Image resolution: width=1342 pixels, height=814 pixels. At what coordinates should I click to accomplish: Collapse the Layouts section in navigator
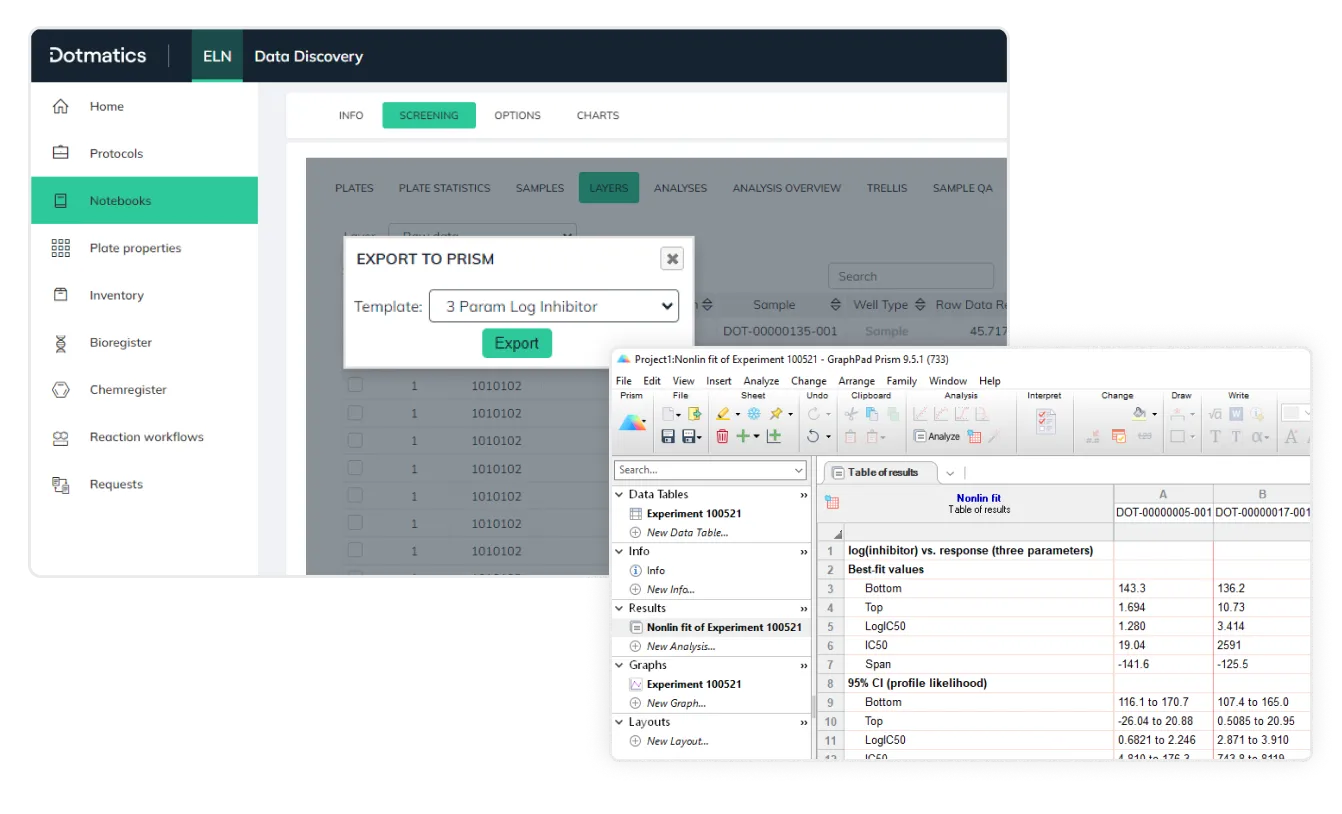[x=620, y=722]
